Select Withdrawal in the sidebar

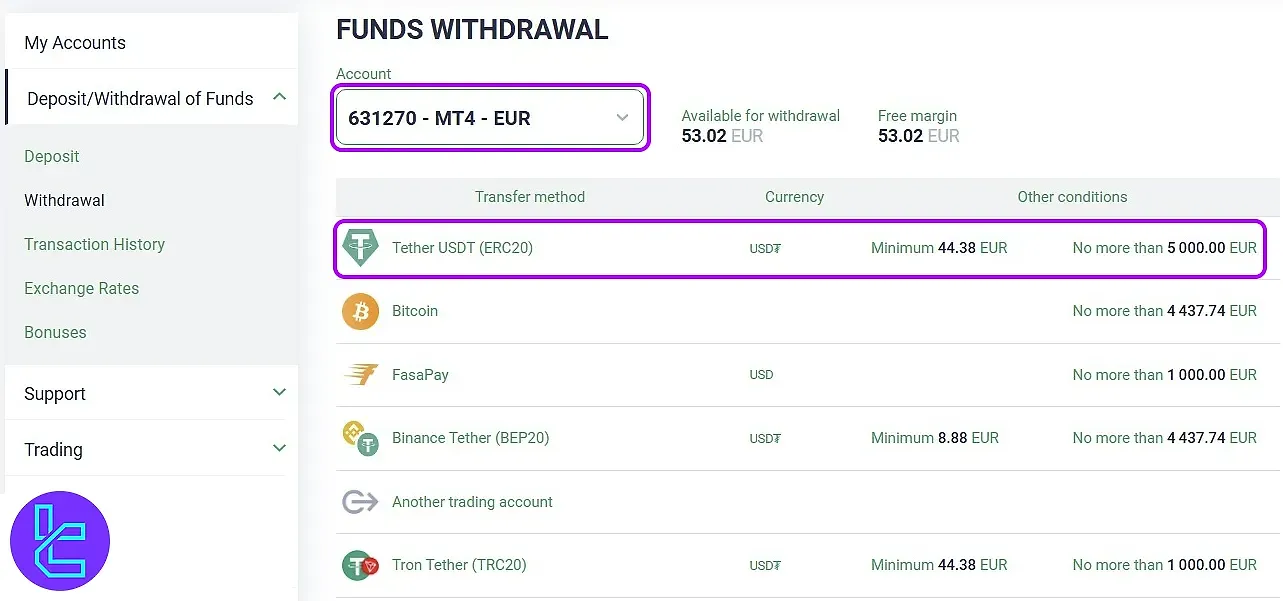tap(64, 200)
